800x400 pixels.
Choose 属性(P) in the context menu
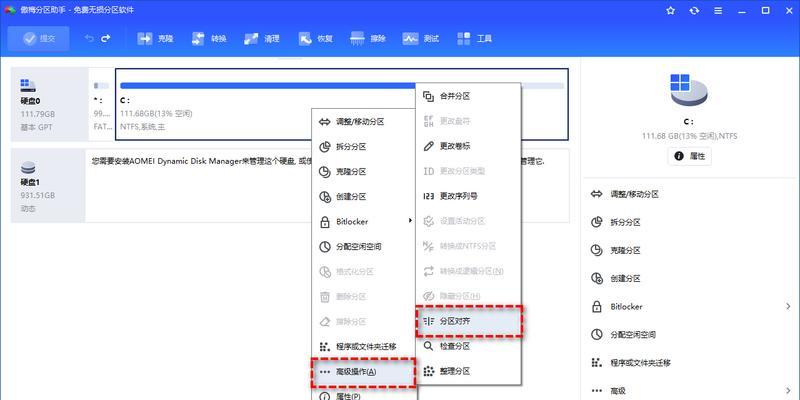[x=363, y=395]
